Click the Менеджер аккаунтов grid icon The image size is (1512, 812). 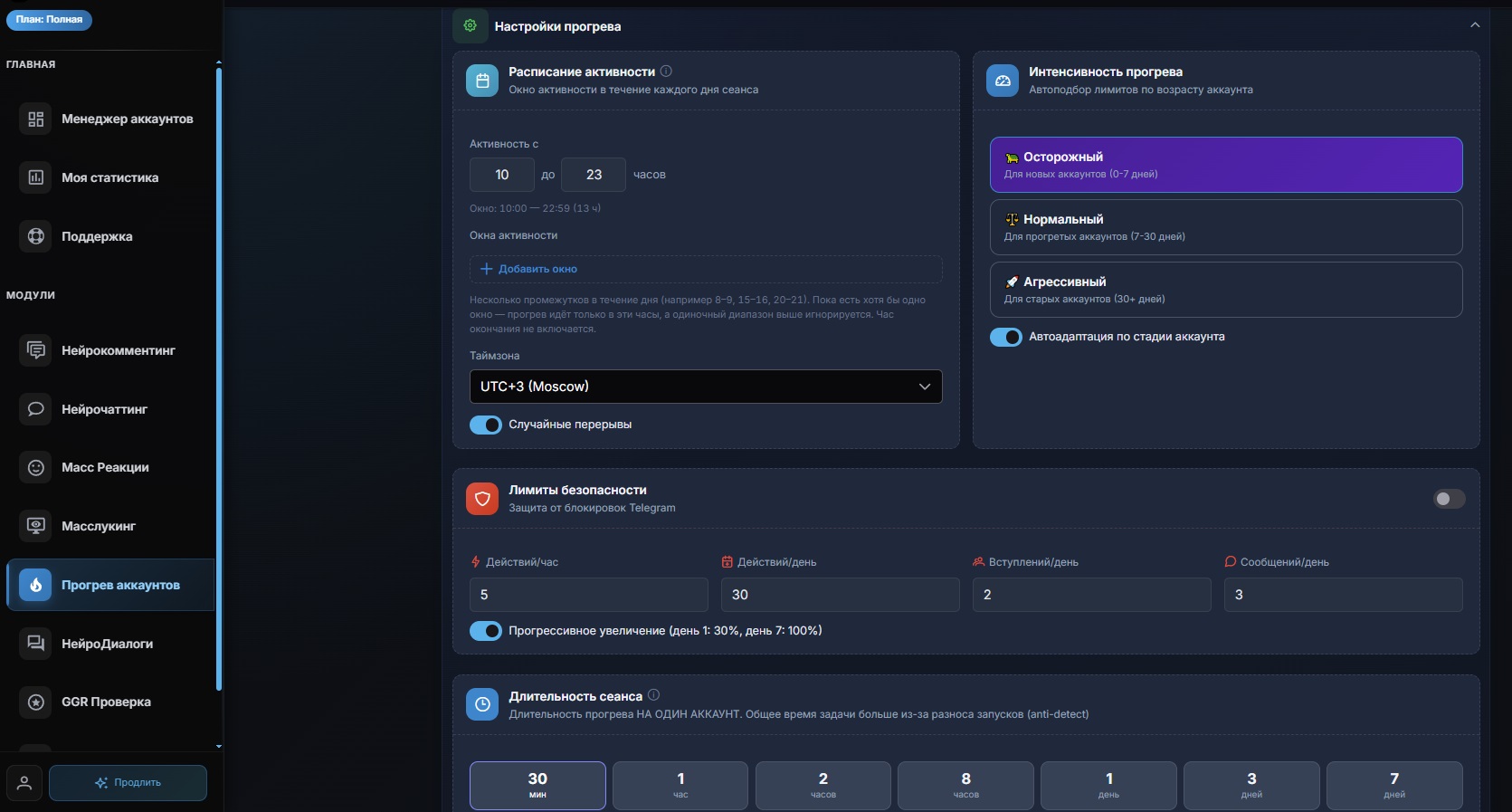coord(36,119)
